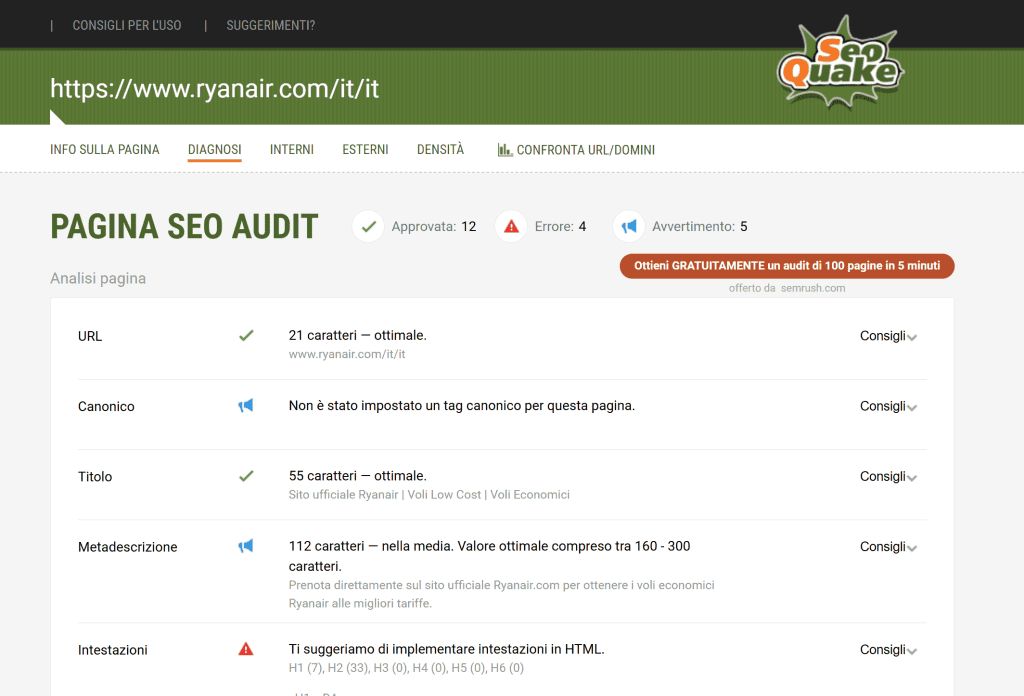
Task: Click the Titolo row label
Action: pyautogui.click(x=95, y=477)
